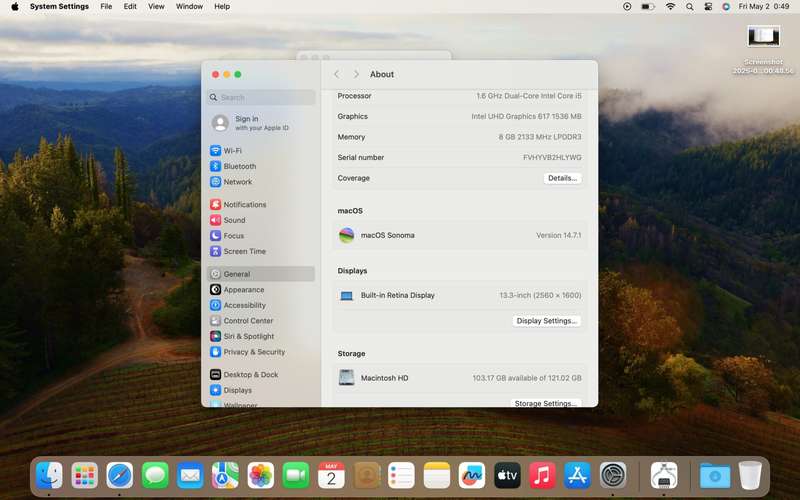Viewport: 800px width, 500px height.
Task: Open Maps from the Dock
Action: click(x=226, y=476)
